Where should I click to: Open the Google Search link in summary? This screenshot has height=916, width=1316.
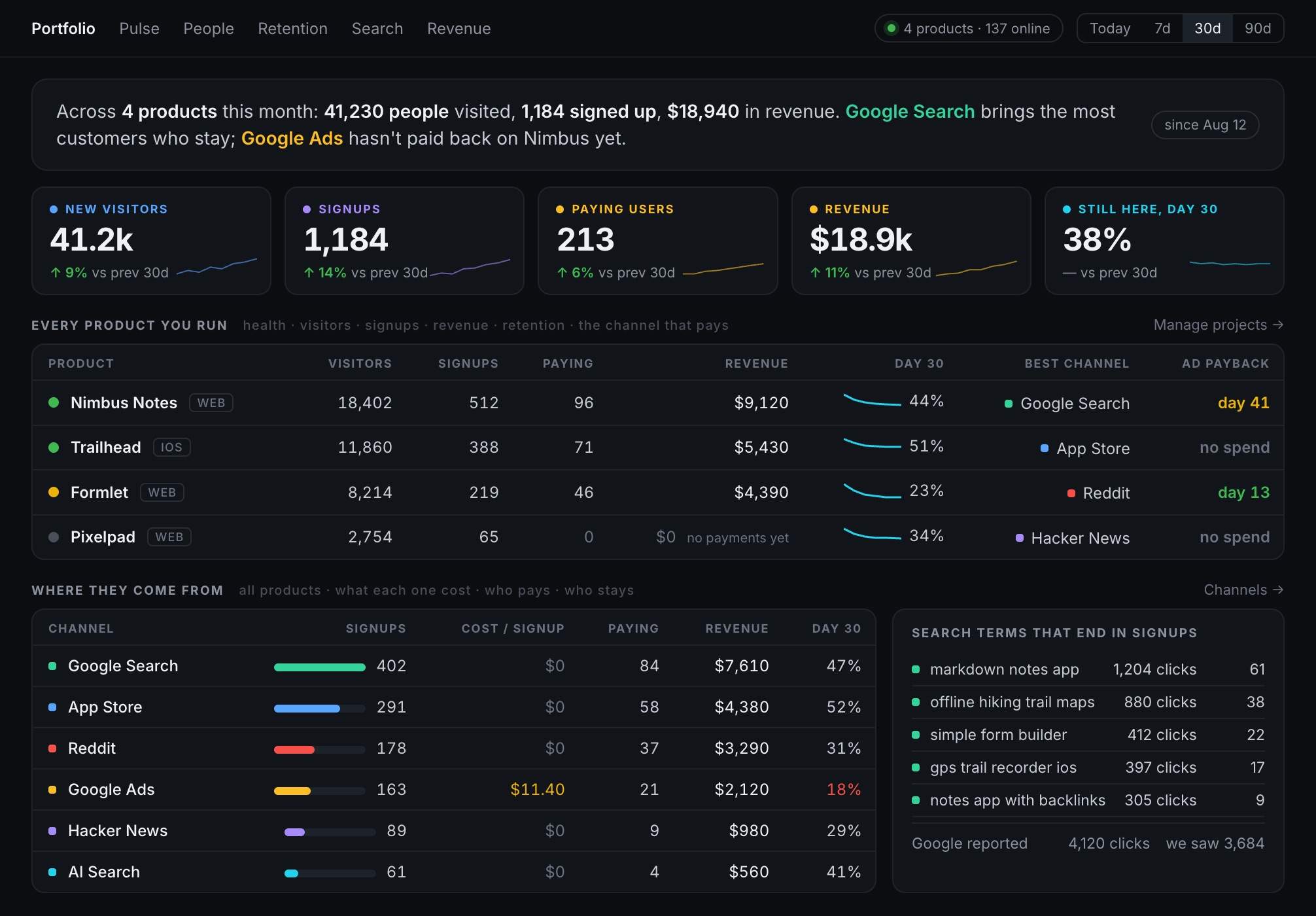click(x=910, y=112)
